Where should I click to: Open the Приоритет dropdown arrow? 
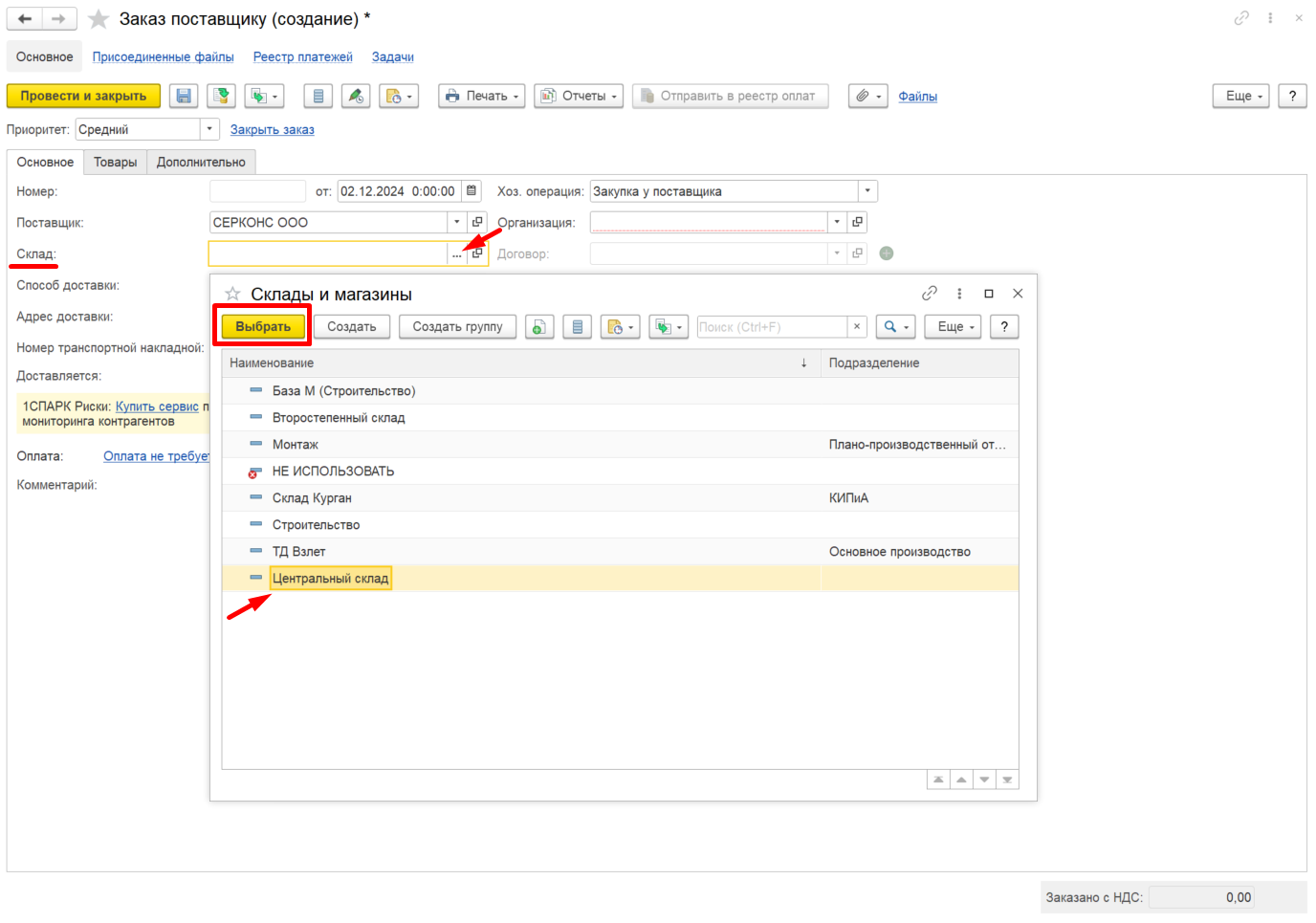pos(209,129)
